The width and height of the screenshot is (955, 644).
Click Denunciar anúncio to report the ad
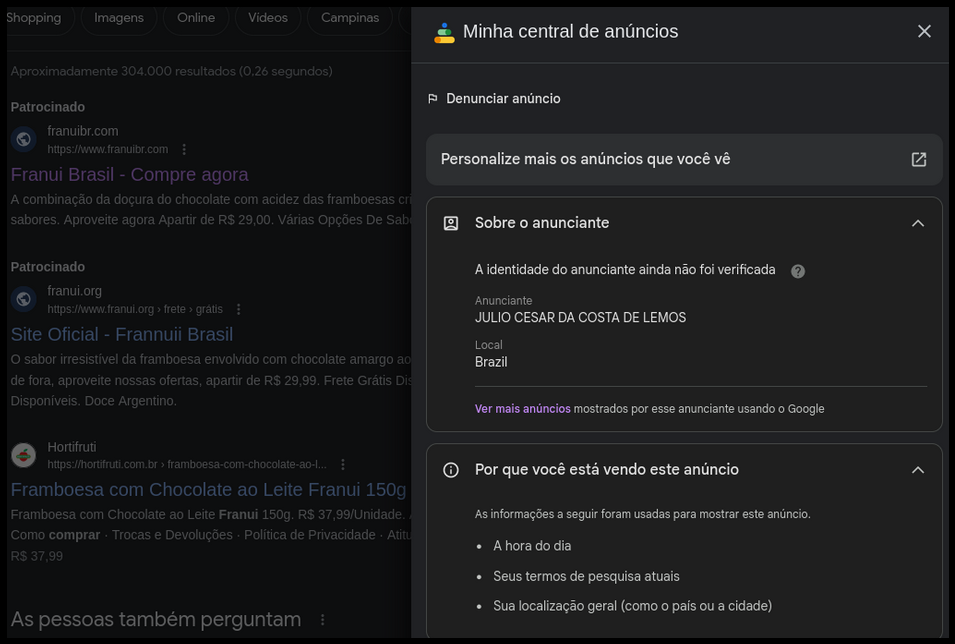[x=503, y=99]
